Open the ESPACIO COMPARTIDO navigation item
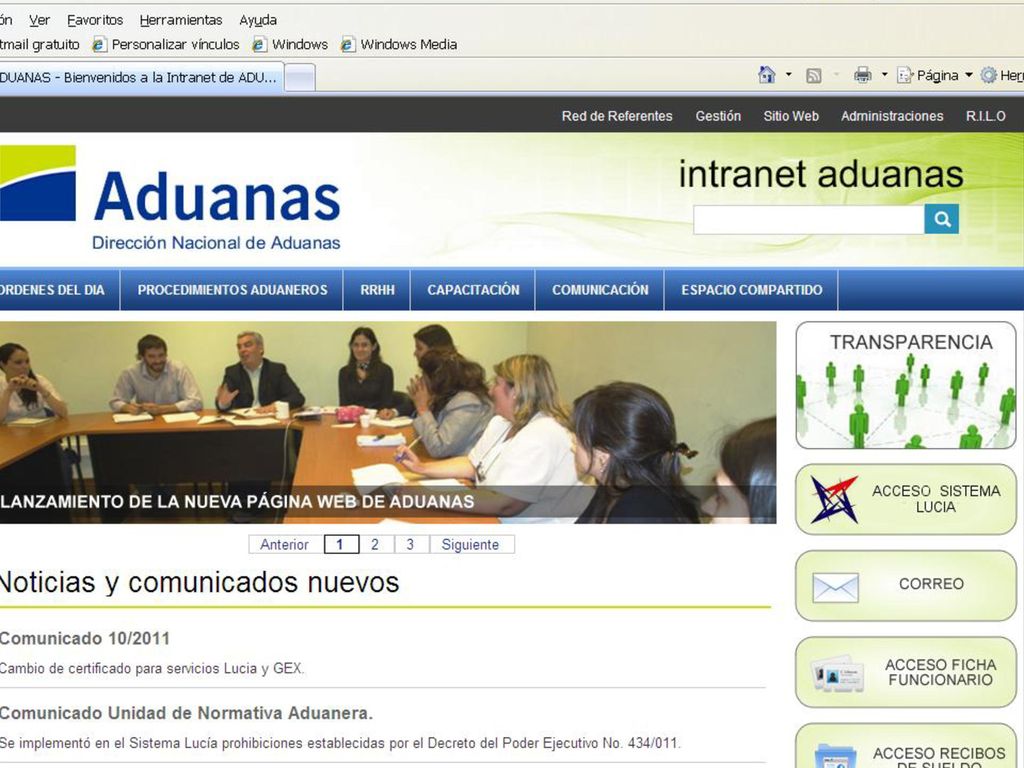 752,289
